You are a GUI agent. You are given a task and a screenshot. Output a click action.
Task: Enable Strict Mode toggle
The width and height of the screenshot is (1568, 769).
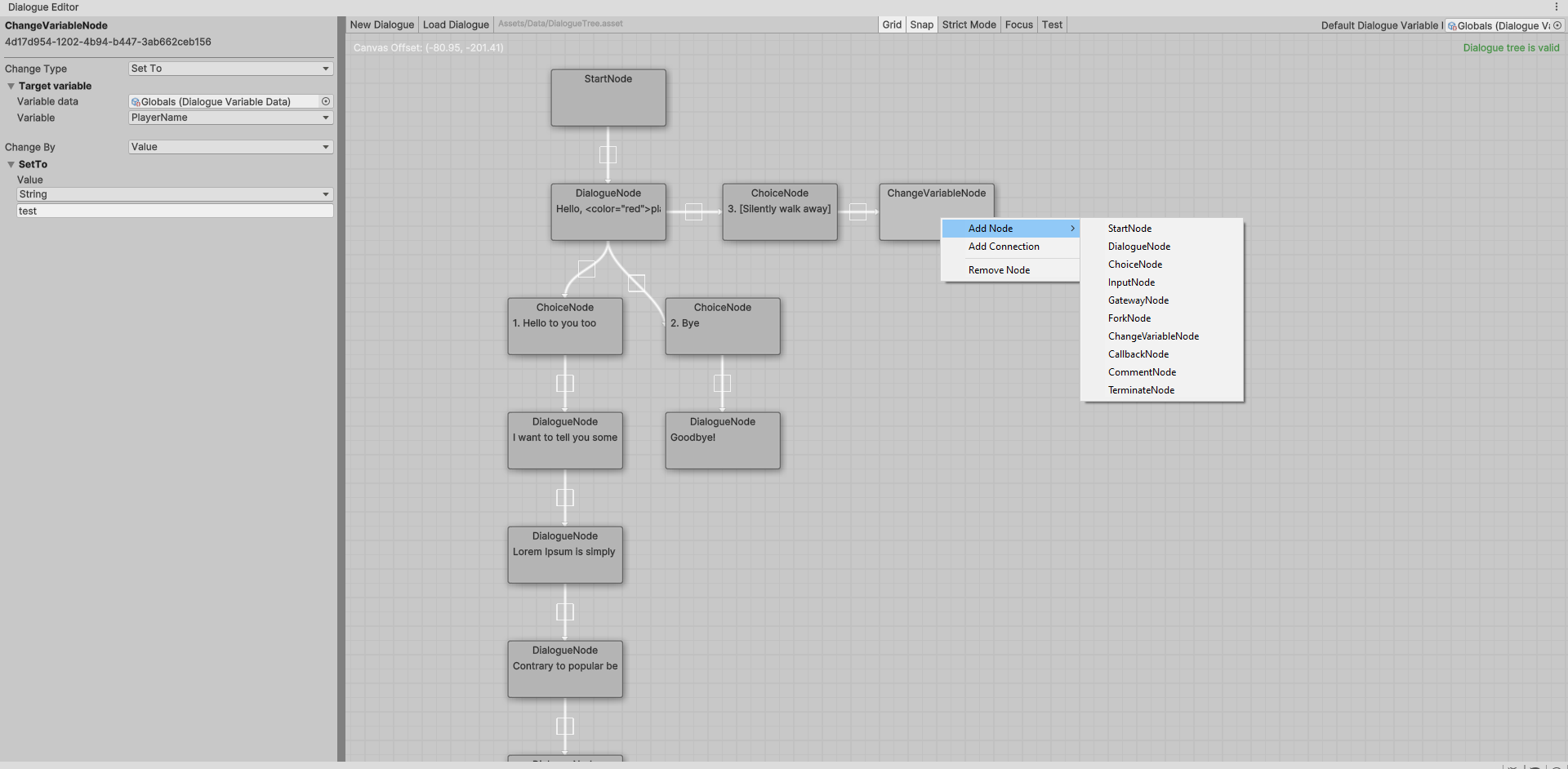[969, 24]
